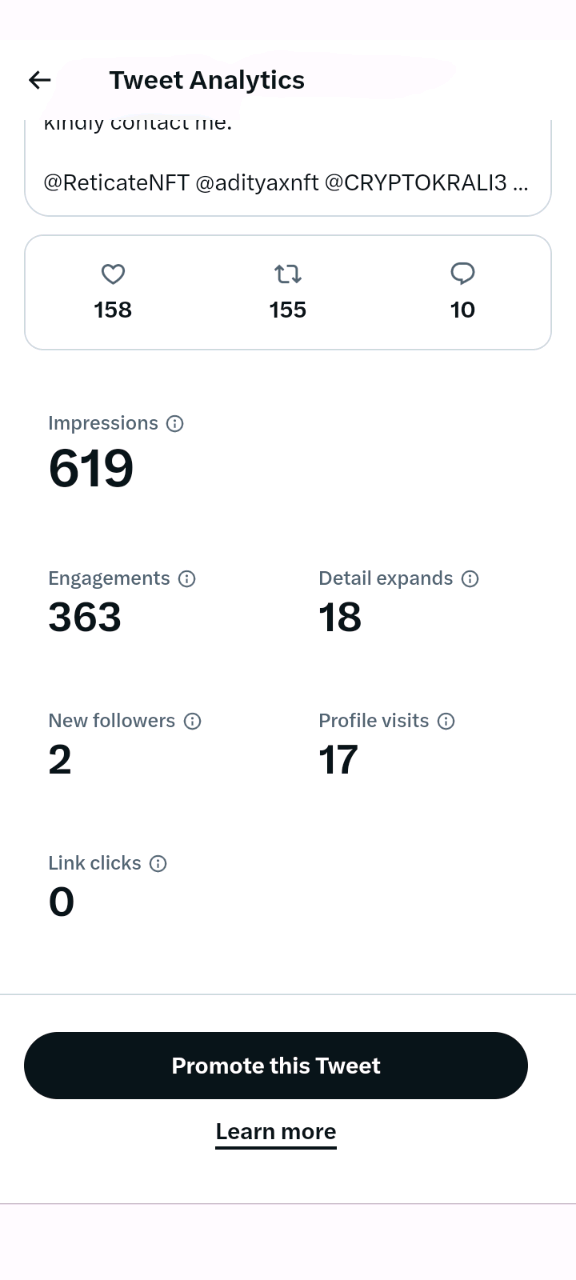Open the Profile visits info icon
The width and height of the screenshot is (576, 1280).
coord(446,721)
